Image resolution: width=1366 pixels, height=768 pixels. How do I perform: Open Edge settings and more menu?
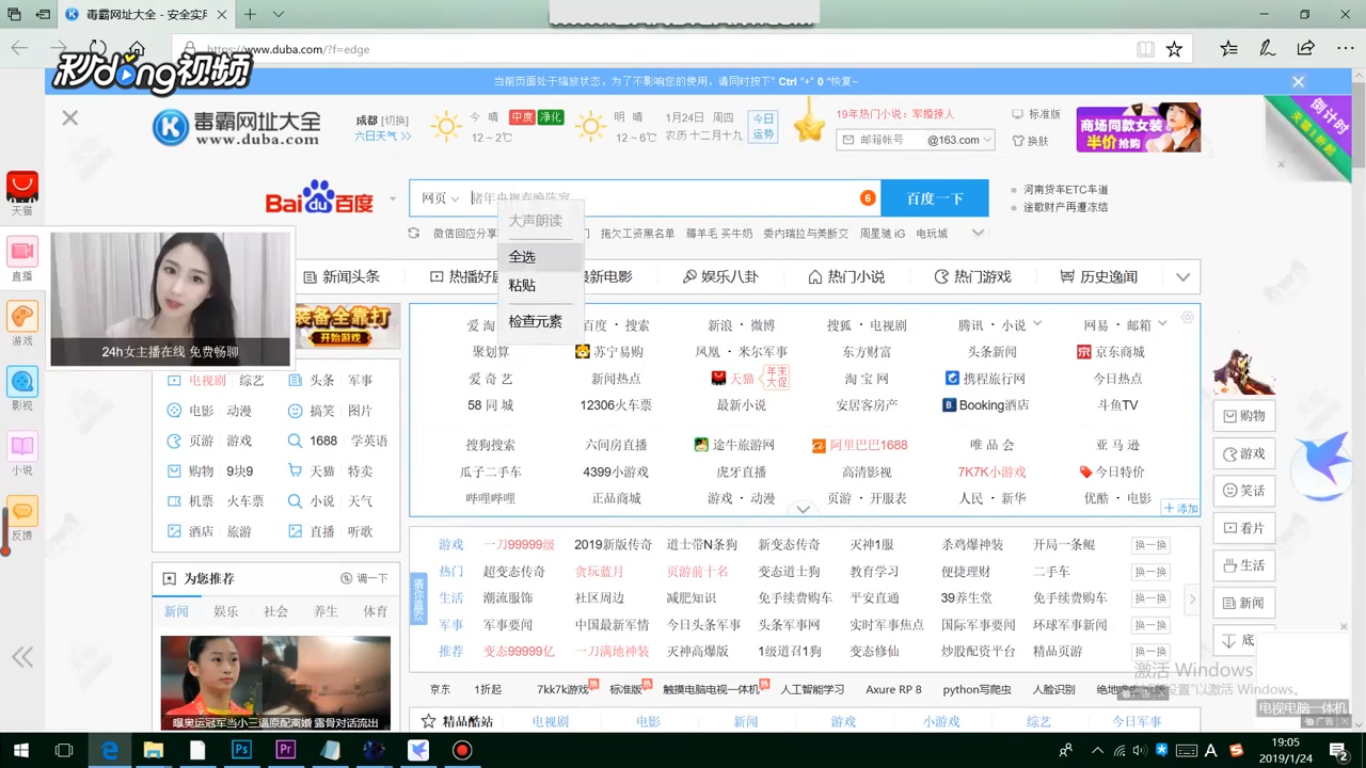pyautogui.click(x=1345, y=48)
